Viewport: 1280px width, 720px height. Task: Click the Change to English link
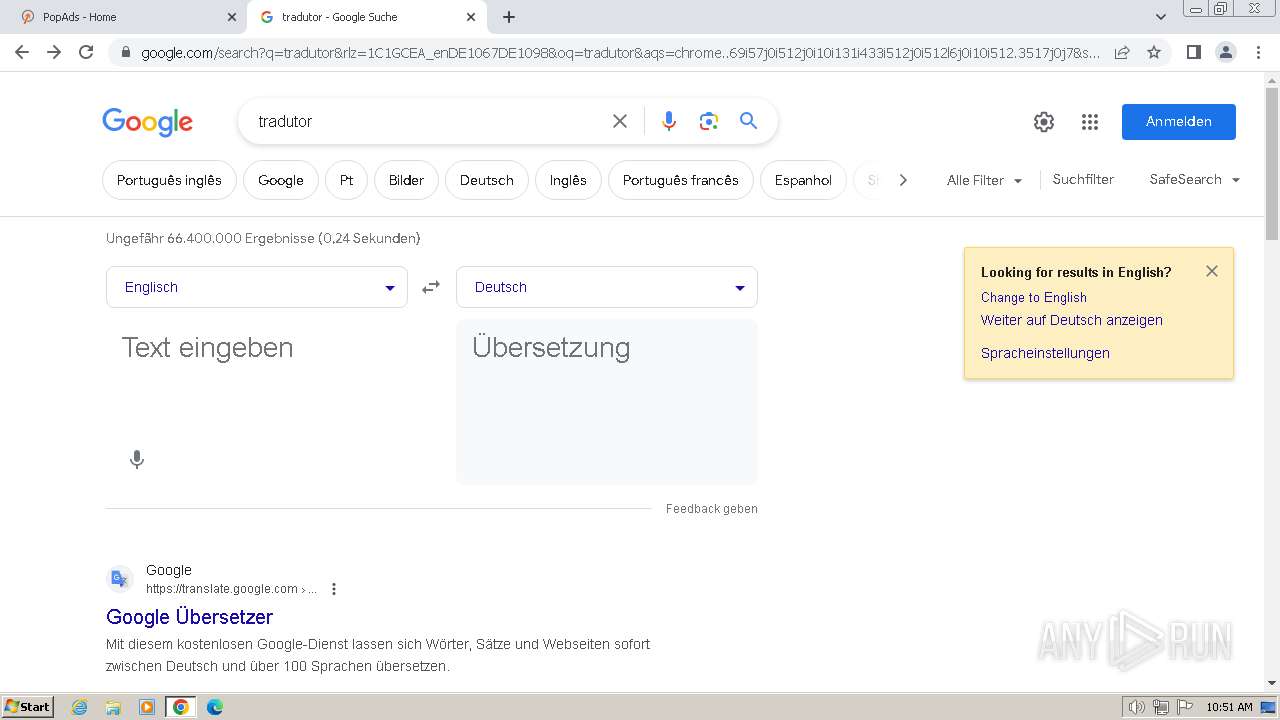pos(1034,297)
